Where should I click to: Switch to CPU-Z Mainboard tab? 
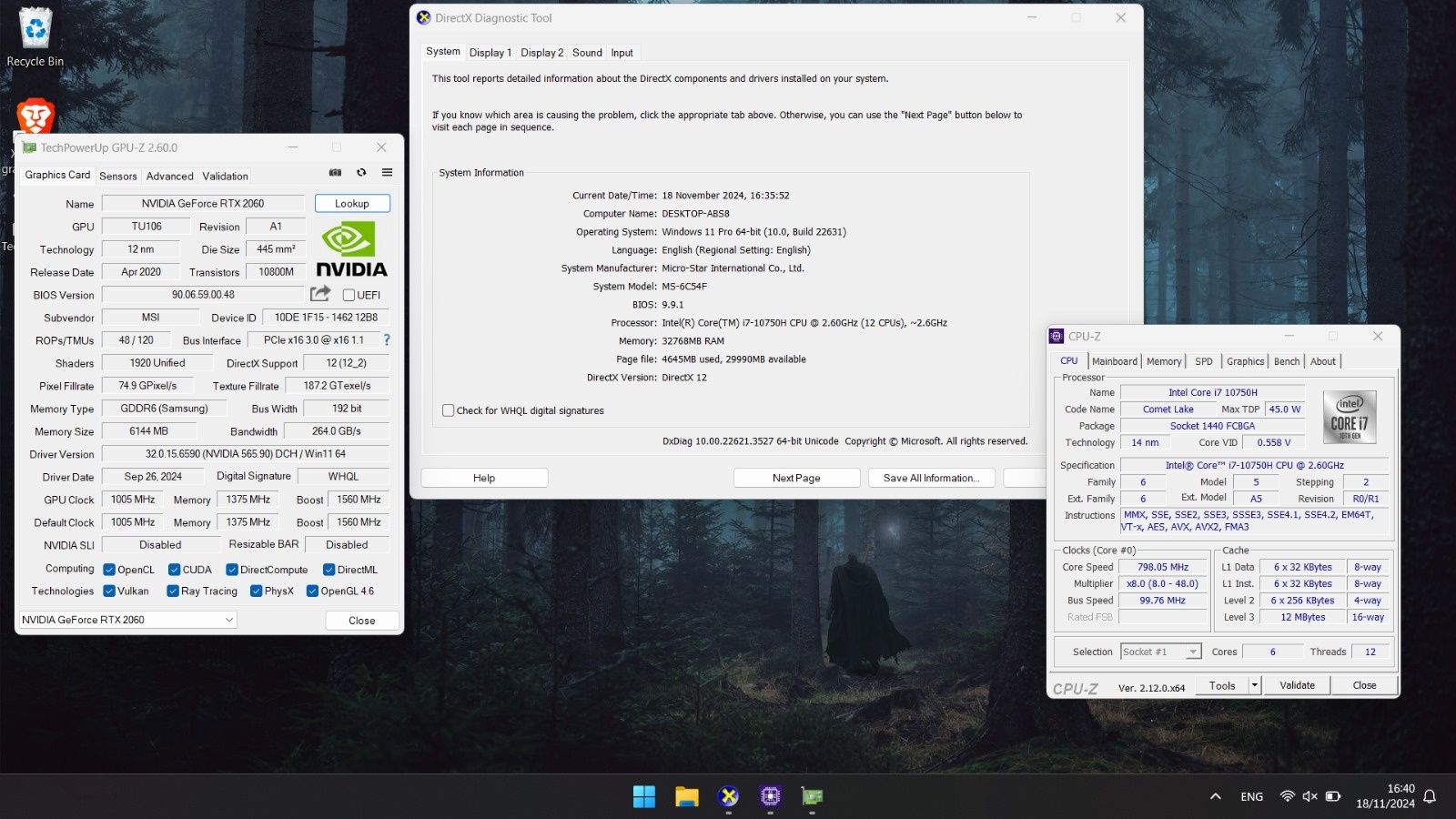click(1115, 361)
